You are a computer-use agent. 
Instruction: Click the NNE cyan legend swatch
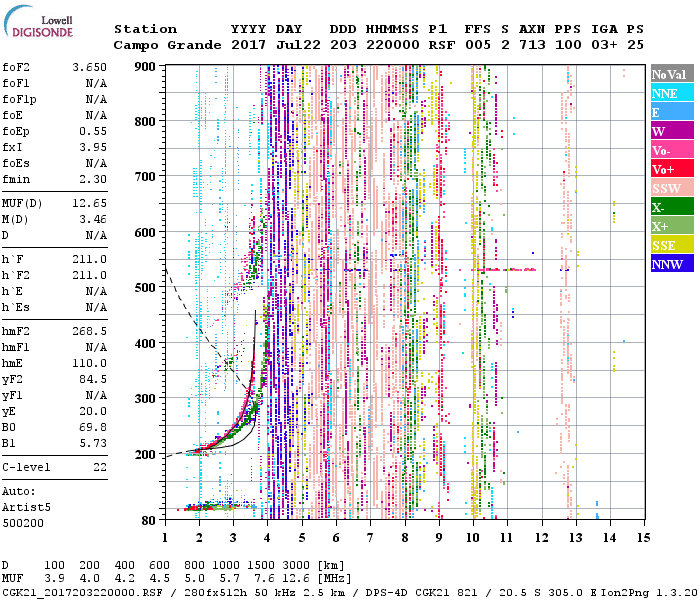click(x=671, y=93)
